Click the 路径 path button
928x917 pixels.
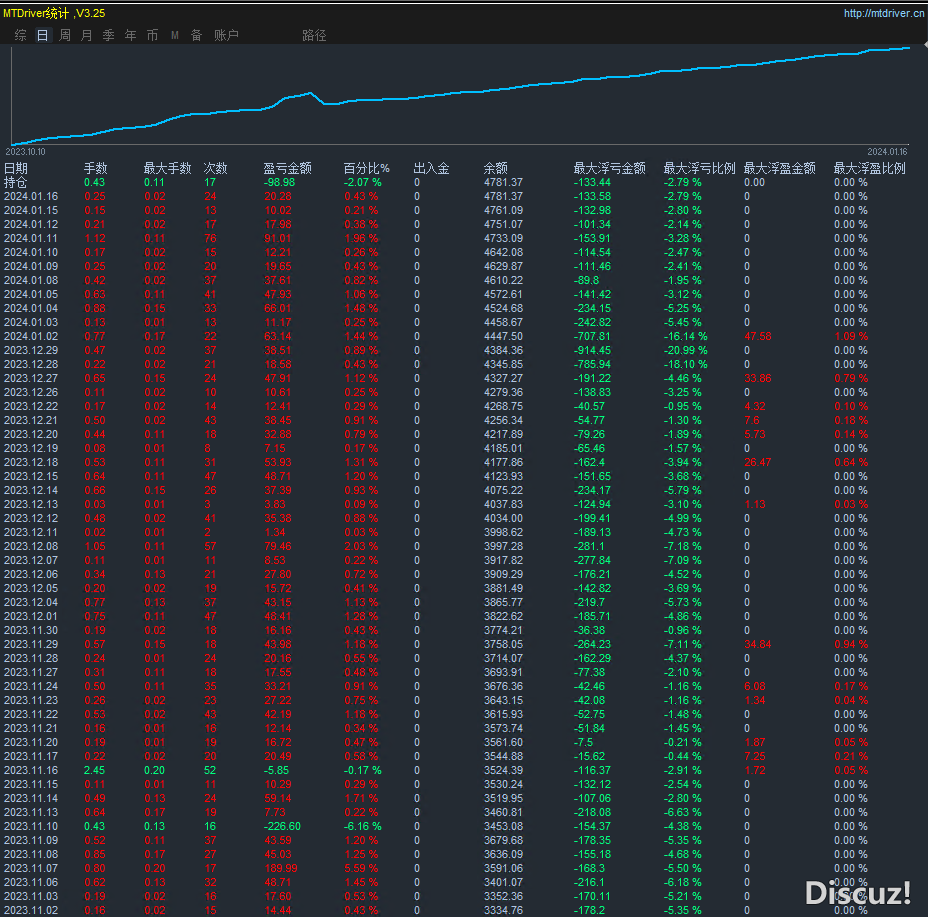(314, 35)
